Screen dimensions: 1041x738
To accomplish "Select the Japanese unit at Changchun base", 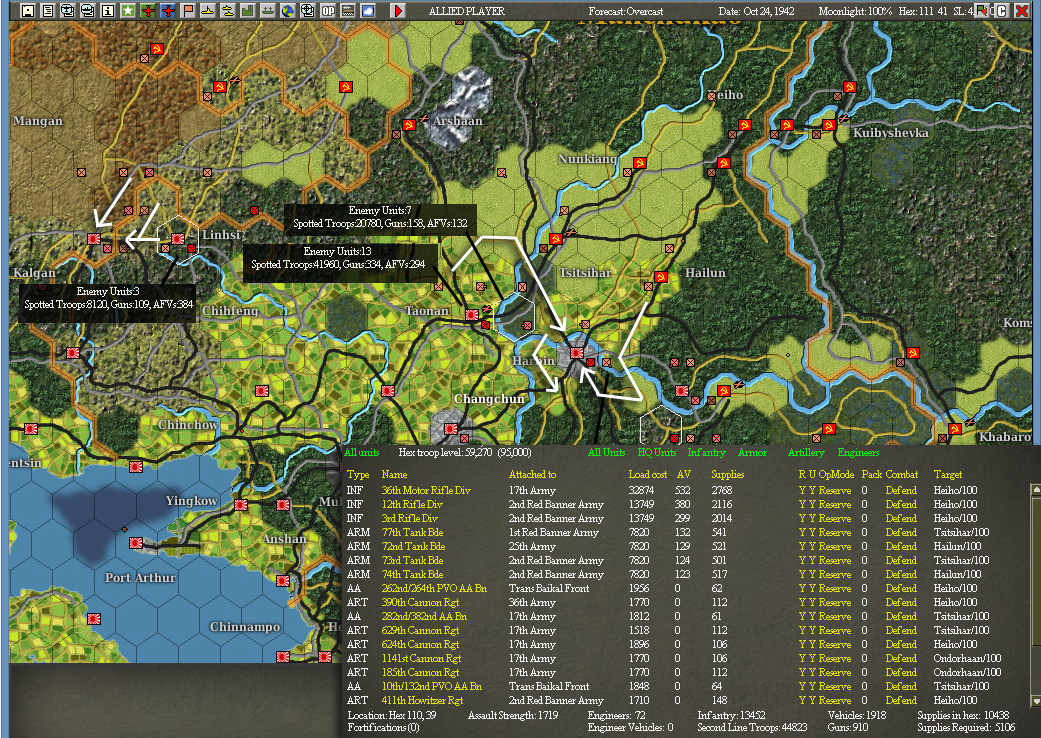I will pos(451,429).
